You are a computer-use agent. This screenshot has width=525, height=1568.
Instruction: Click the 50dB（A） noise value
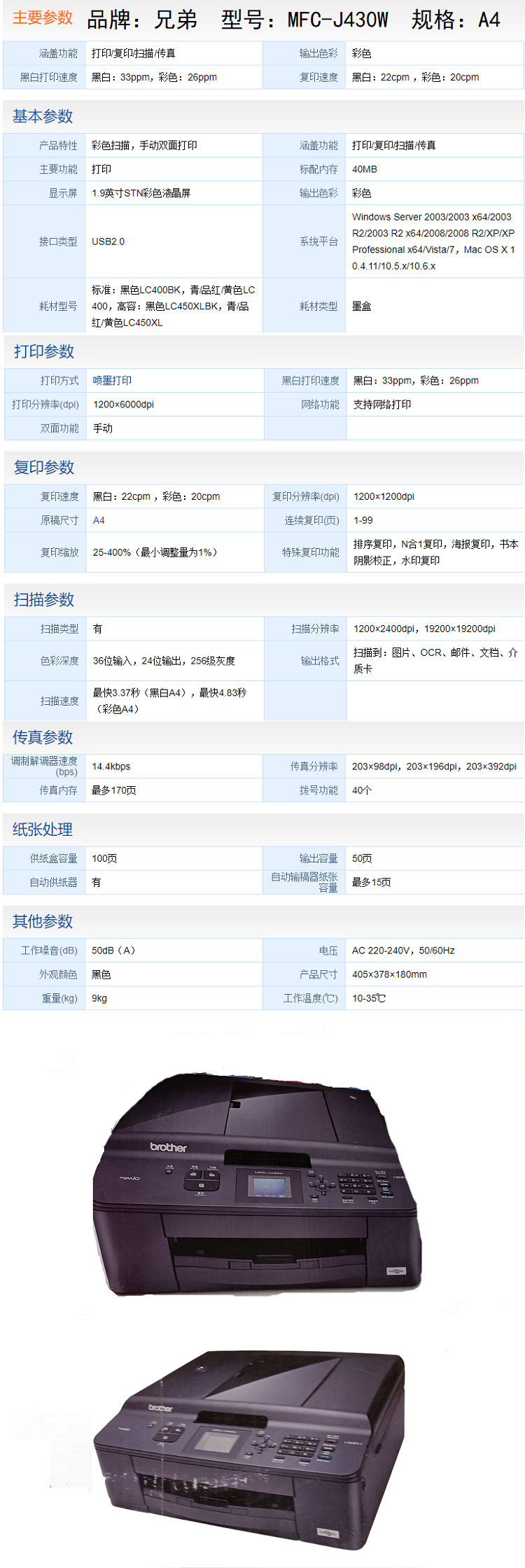click(113, 951)
